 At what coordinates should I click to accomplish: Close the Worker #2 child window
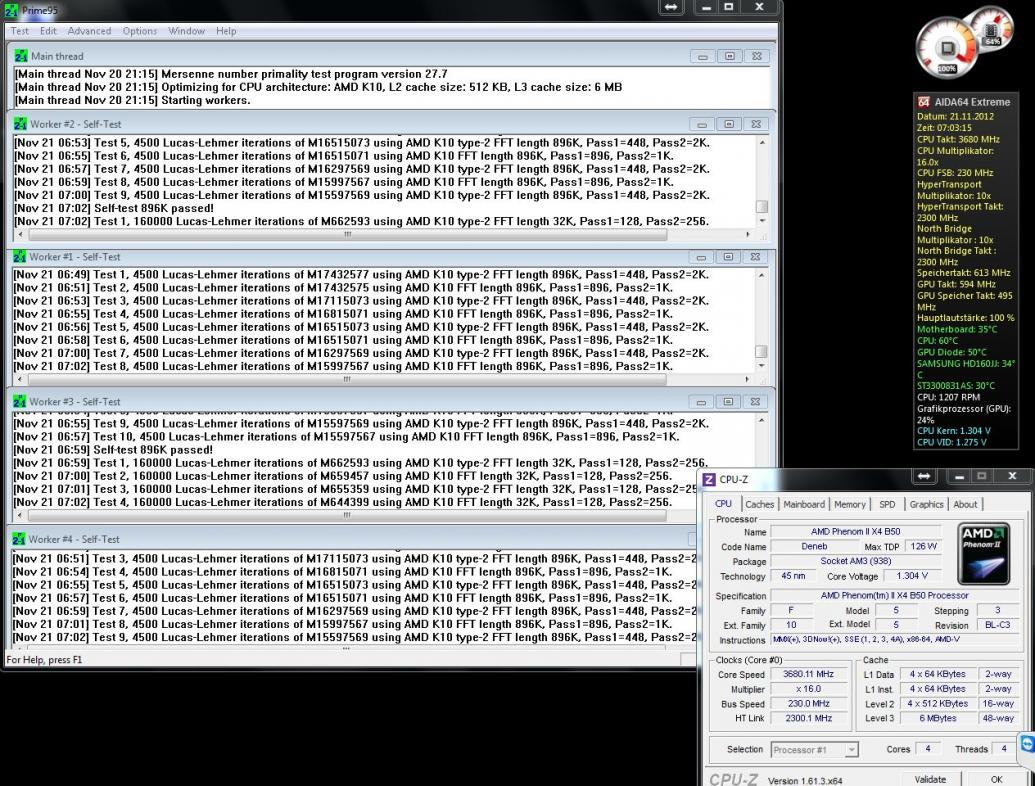[756, 124]
